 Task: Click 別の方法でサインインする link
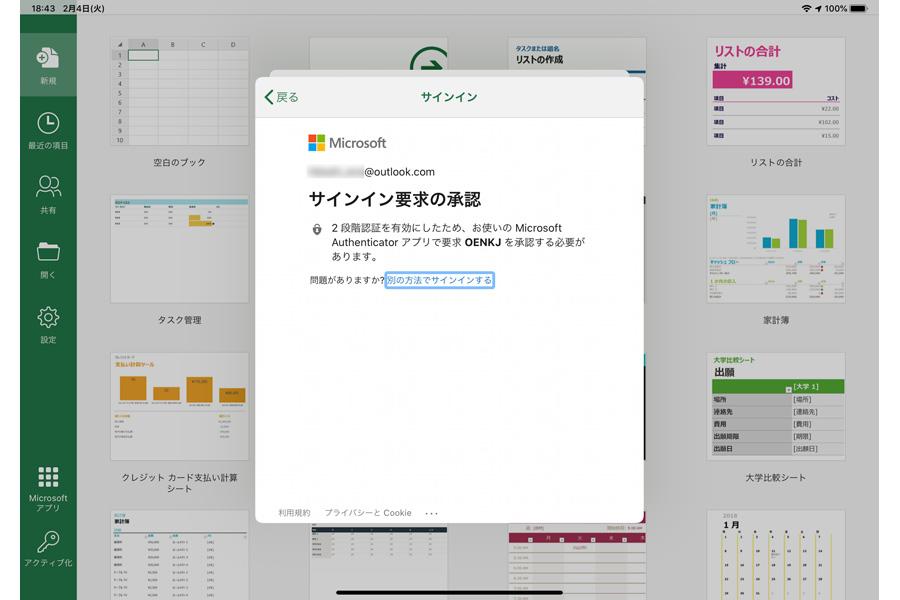click(x=439, y=280)
